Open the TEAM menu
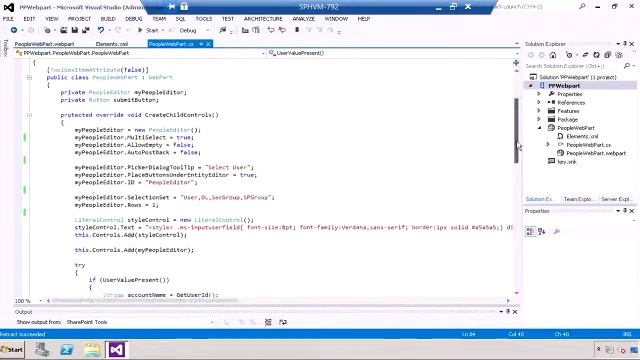The width and height of the screenshot is (640, 360). pos(159,19)
